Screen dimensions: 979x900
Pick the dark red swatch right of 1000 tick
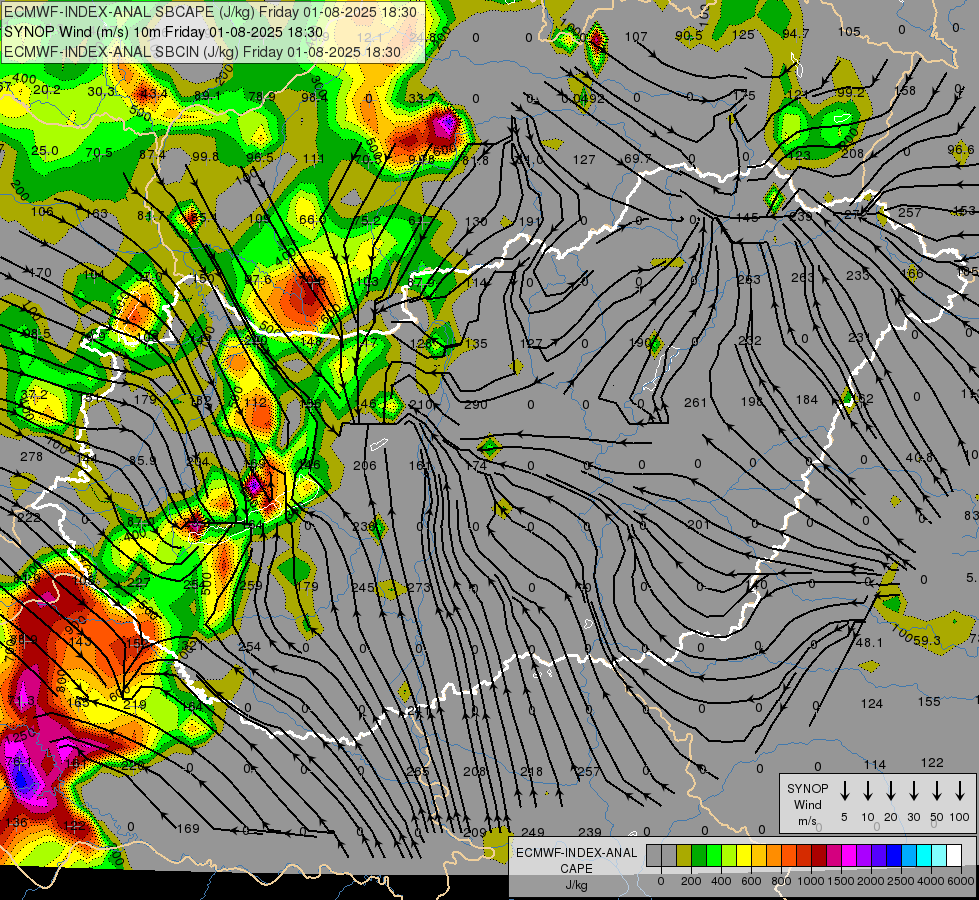tap(819, 855)
